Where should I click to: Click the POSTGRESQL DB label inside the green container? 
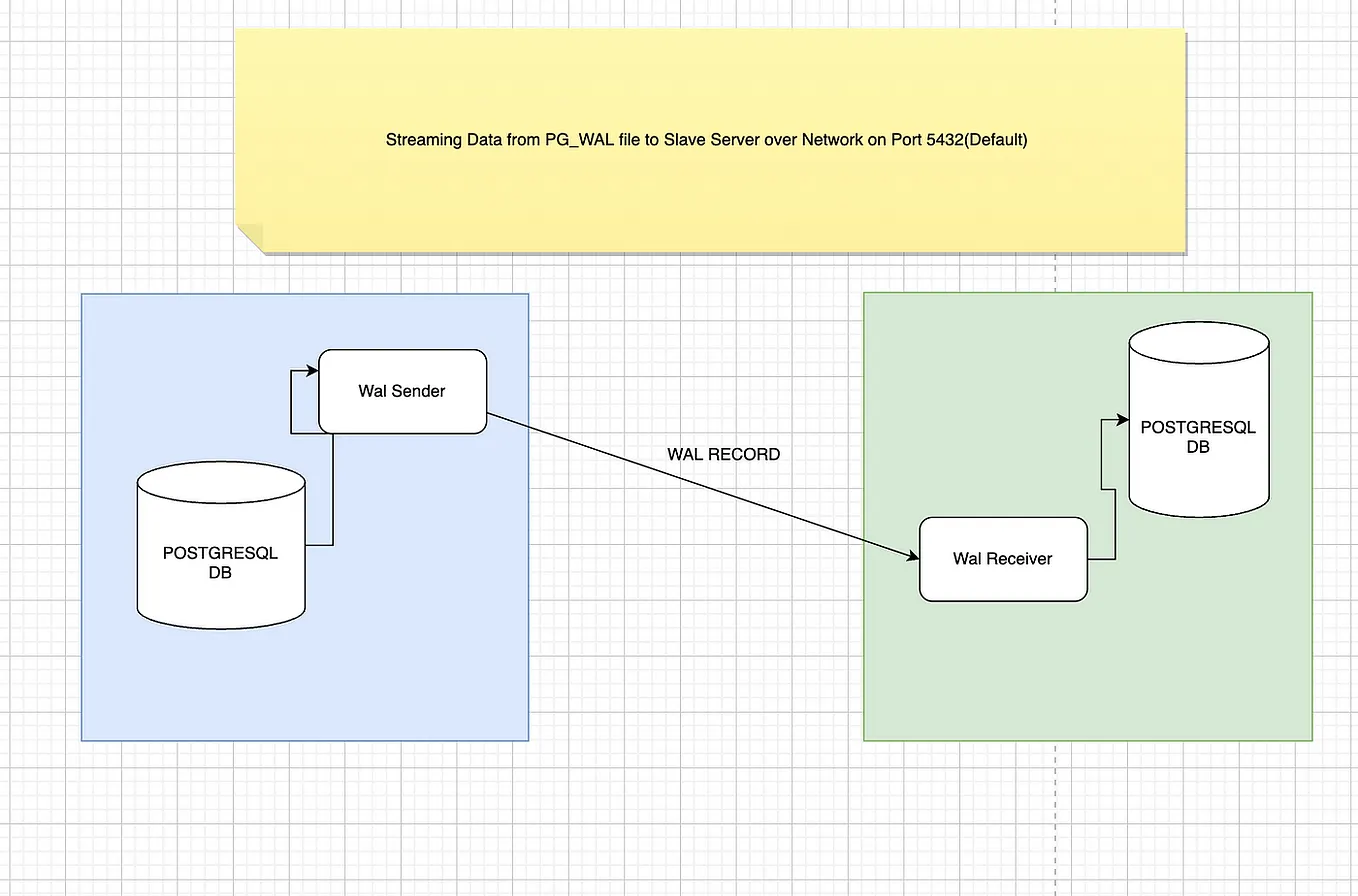pos(1197,437)
